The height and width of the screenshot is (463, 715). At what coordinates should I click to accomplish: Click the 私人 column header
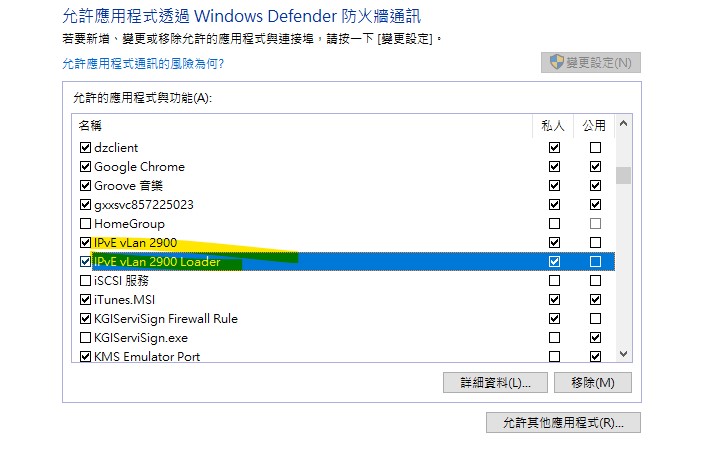553,125
